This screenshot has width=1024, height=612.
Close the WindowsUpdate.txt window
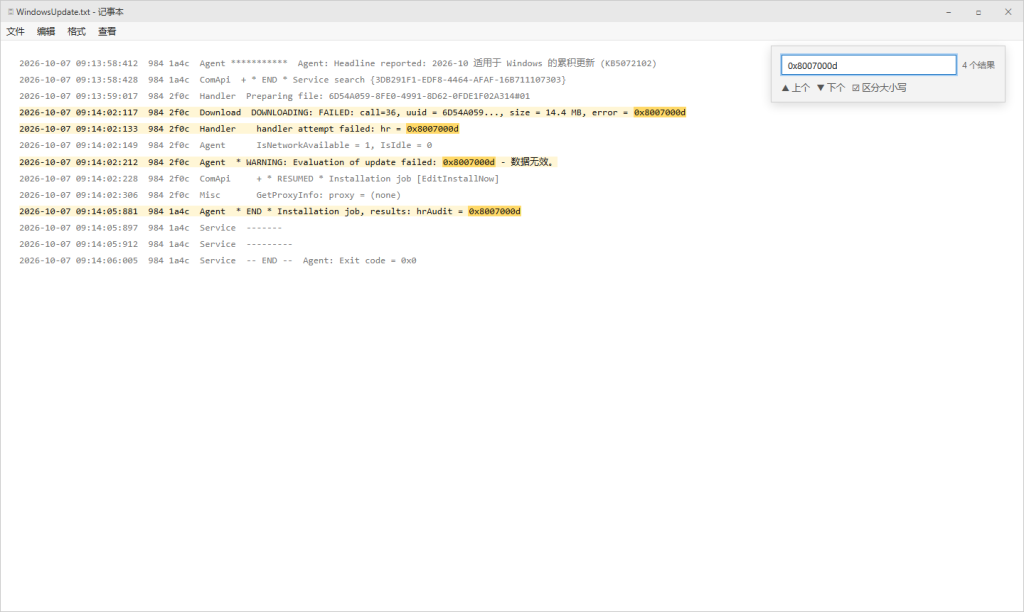[1008, 12]
